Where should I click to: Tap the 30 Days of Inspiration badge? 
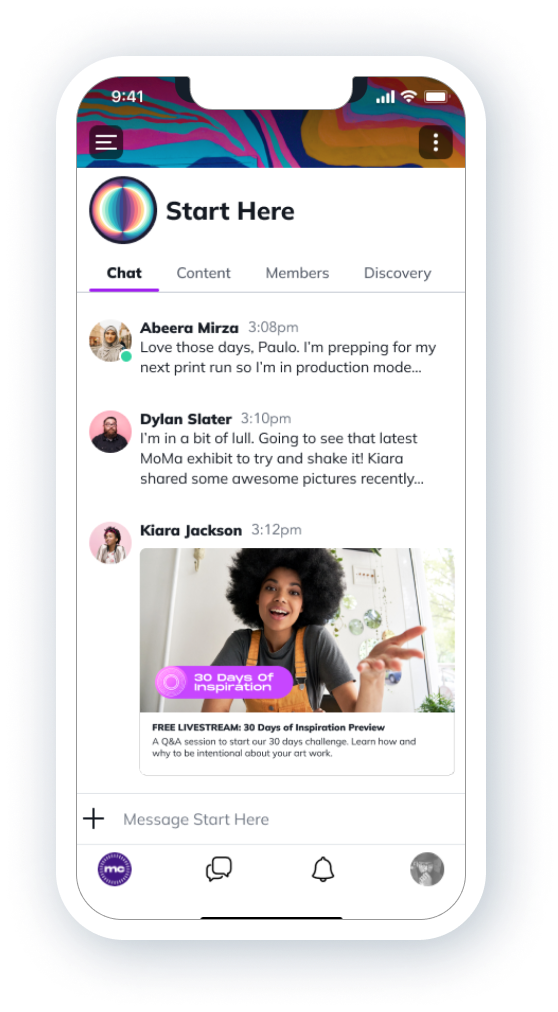tap(224, 682)
